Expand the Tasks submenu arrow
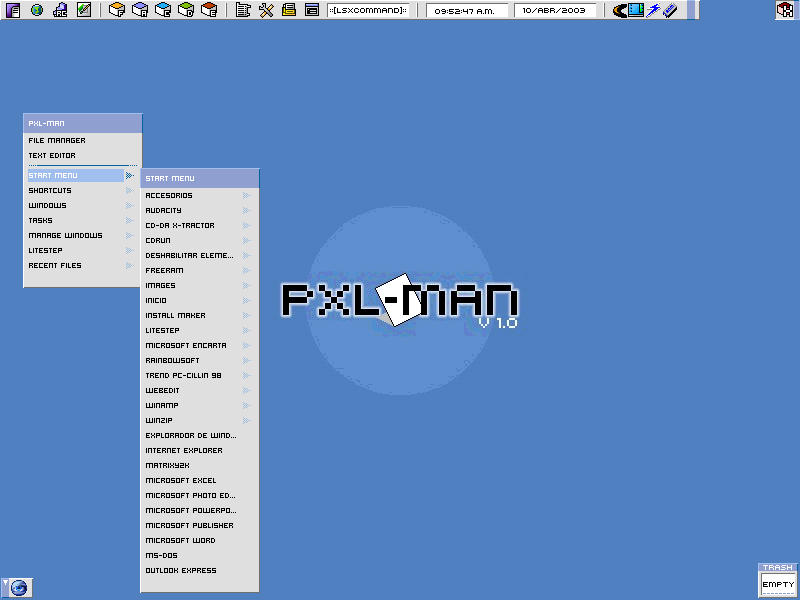Screen dimensions: 800x600 tap(130, 220)
